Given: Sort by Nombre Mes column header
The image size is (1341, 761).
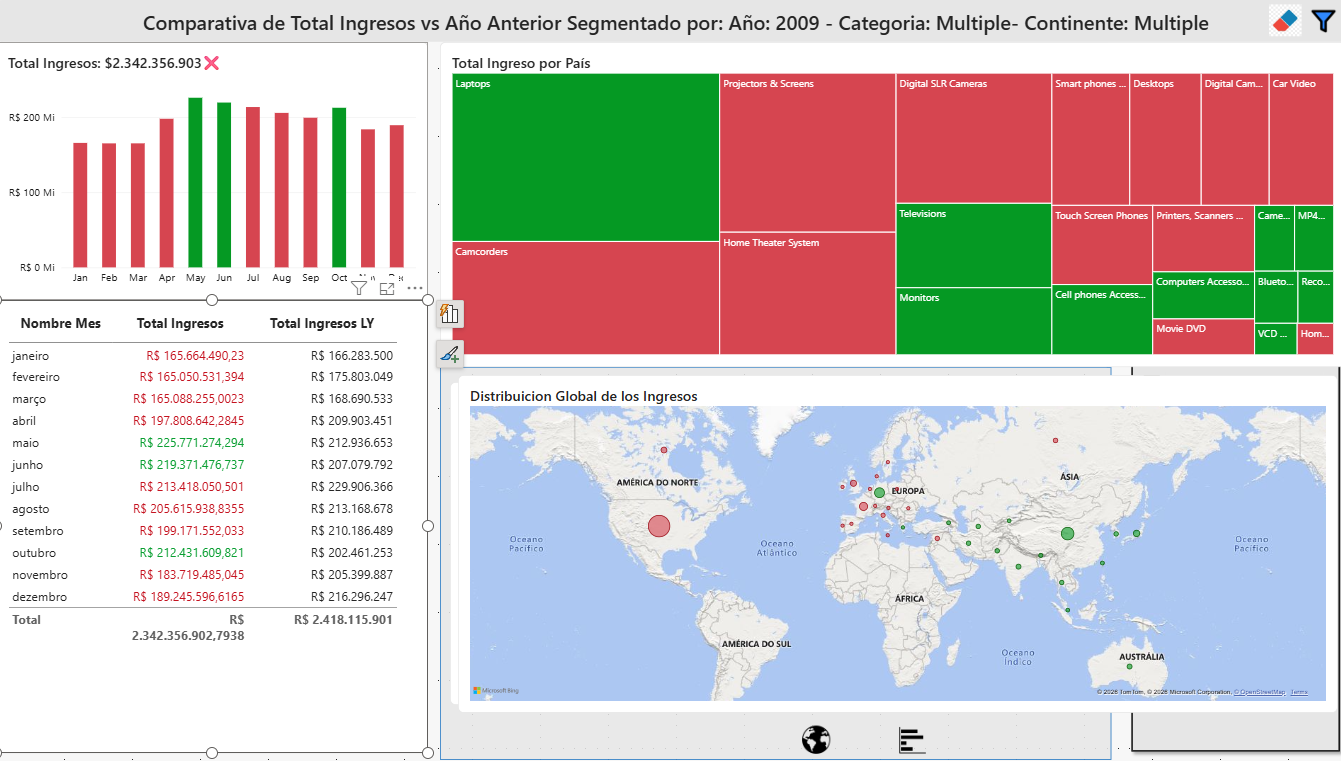Looking at the screenshot, I should (61, 323).
